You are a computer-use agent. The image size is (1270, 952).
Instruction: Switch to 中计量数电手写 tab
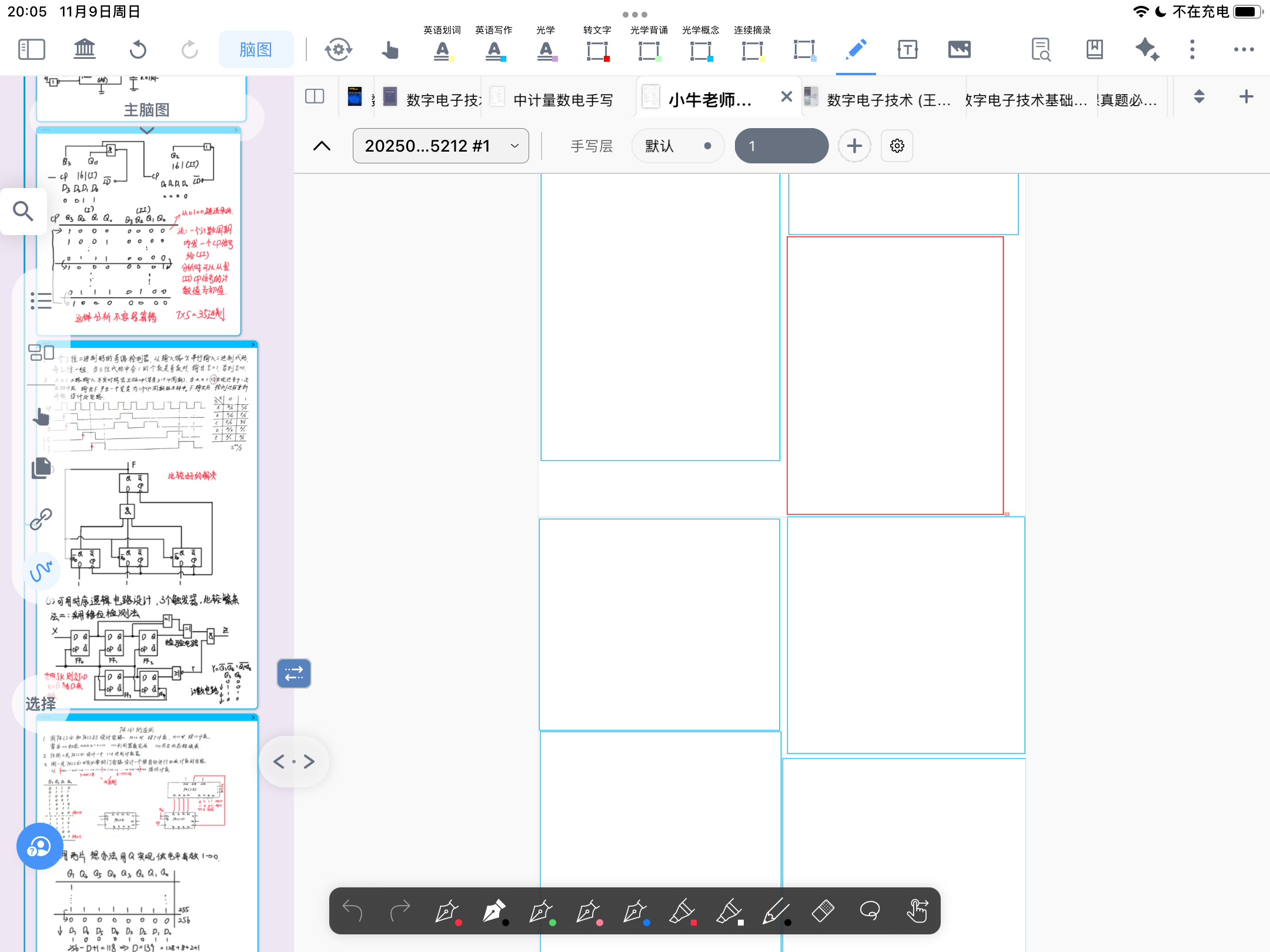562,100
